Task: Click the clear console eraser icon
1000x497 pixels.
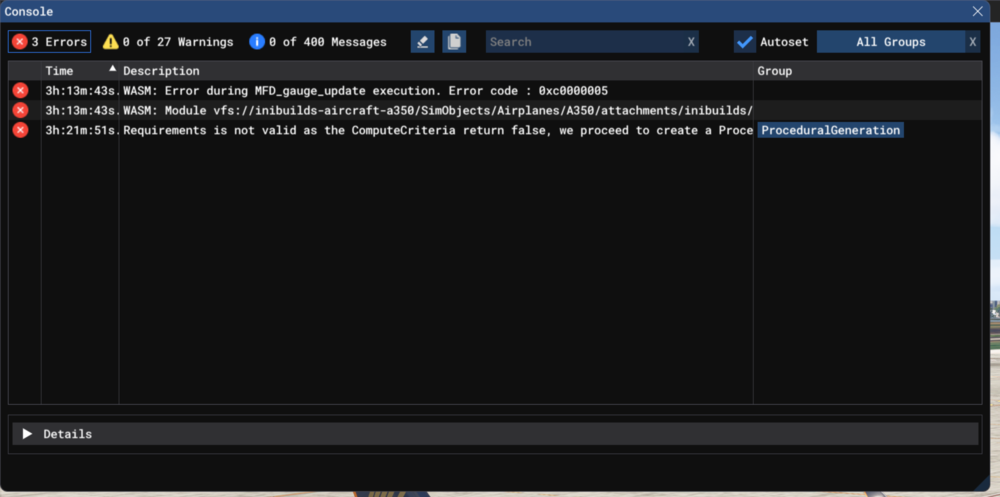Action: [422, 42]
